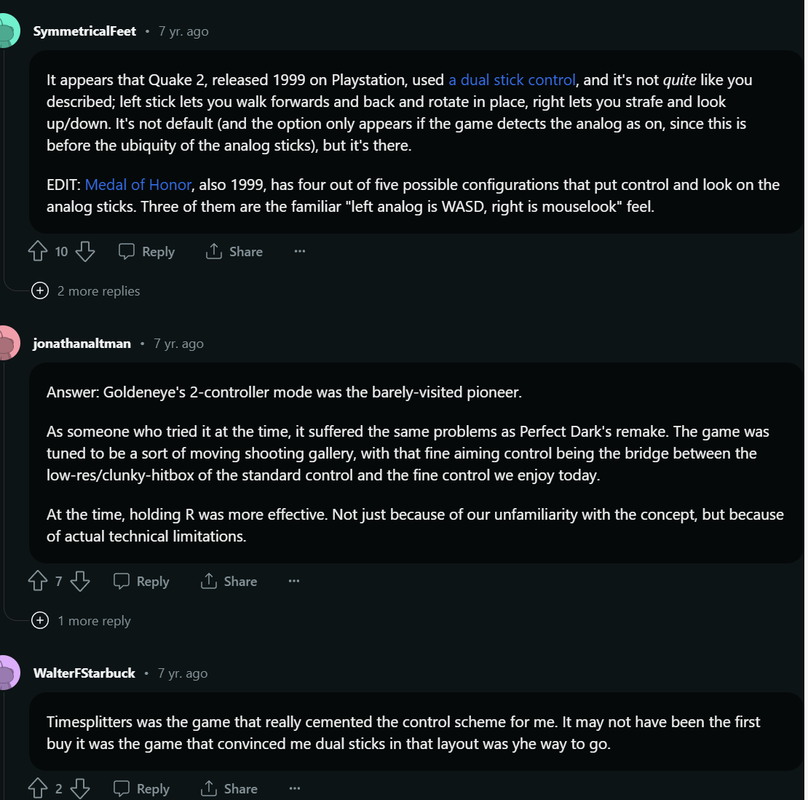
Task: Open jonathanaltman's avatar profile
Action: pos(8,344)
